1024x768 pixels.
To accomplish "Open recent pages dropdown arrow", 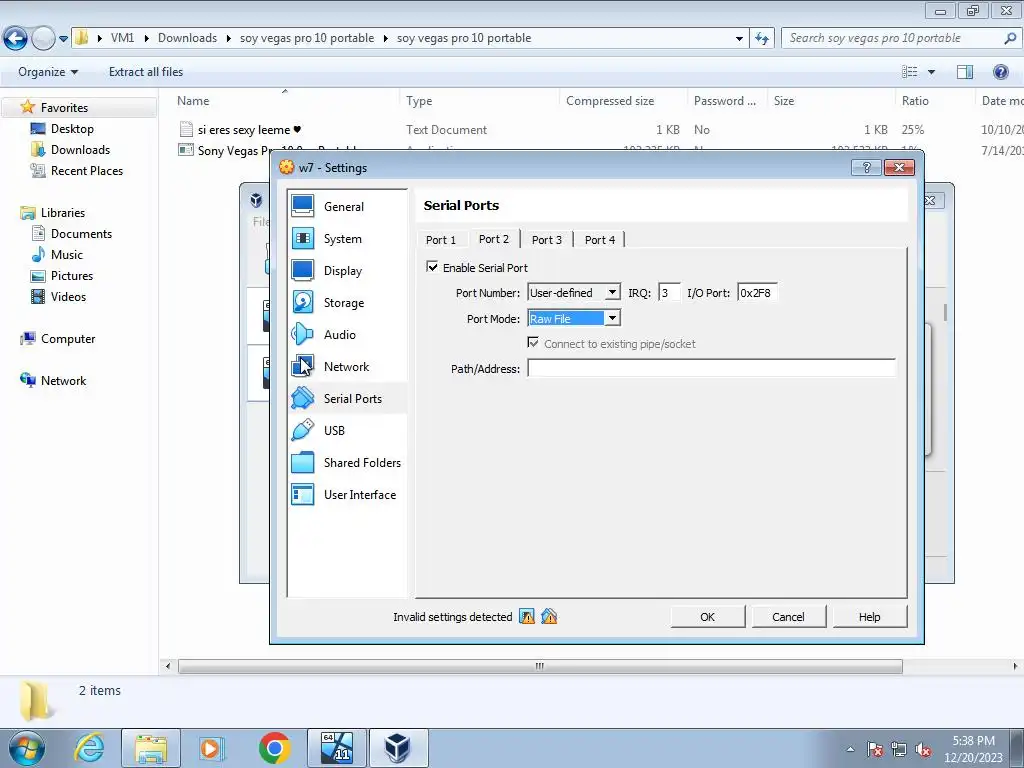I will coord(63,39).
